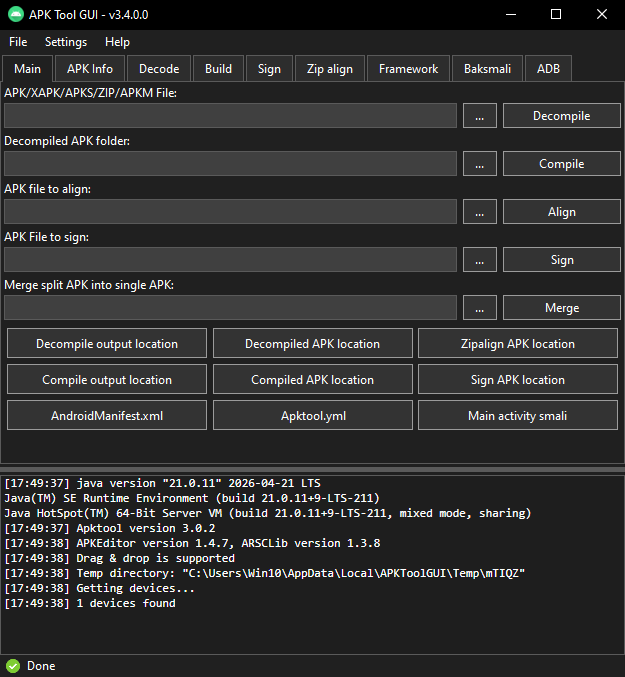The width and height of the screenshot is (625, 677).
Task: Browse for split APK to merge
Action: pyautogui.click(x=480, y=307)
